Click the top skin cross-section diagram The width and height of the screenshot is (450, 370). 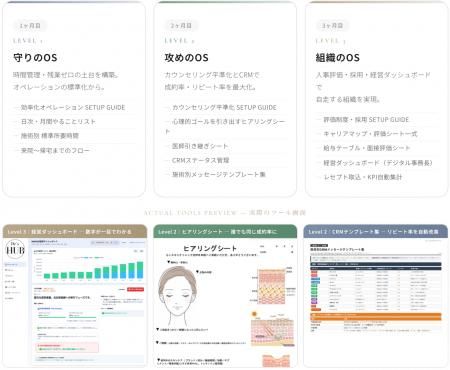[x=272, y=287]
